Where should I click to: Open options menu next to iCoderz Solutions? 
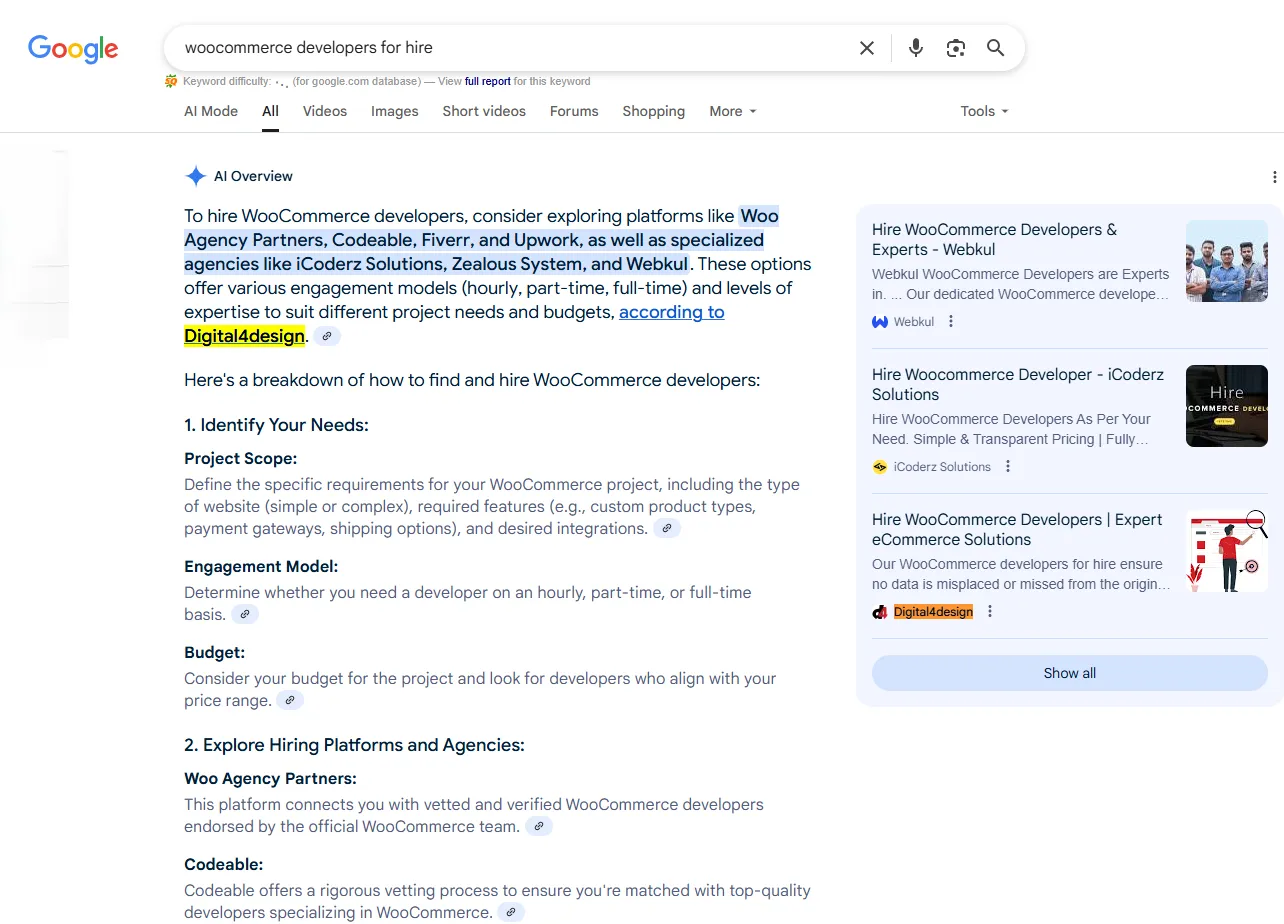coord(1008,467)
